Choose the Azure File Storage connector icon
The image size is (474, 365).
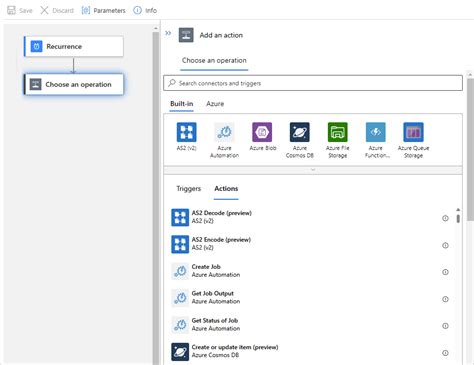click(338, 132)
